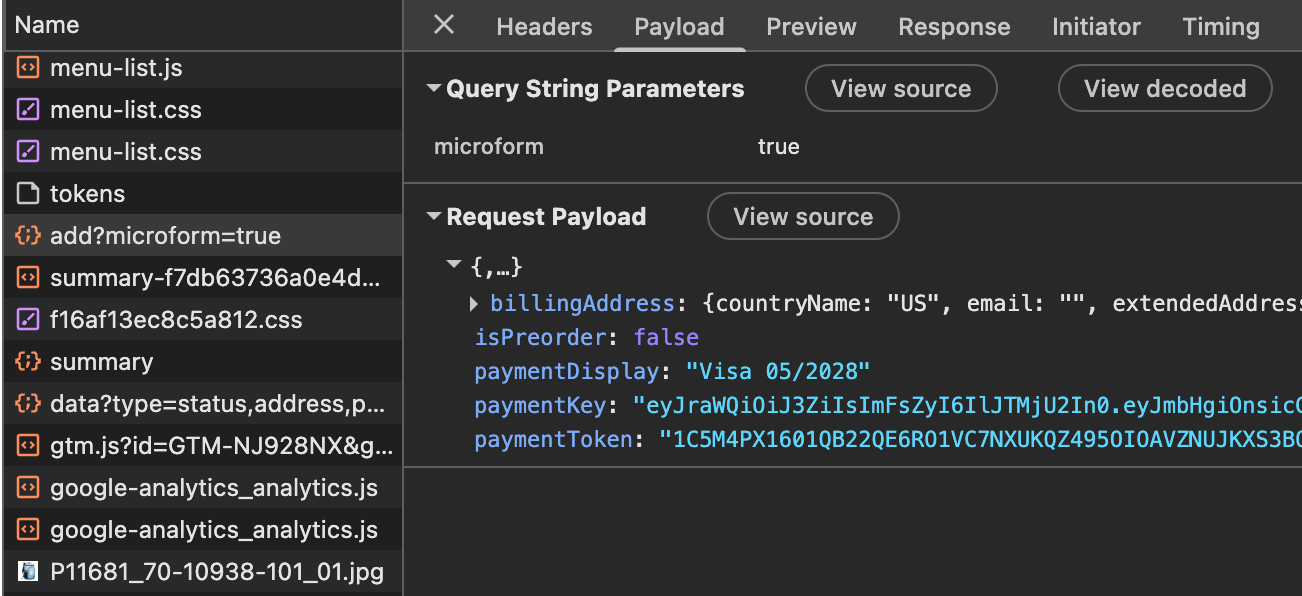Select the Payload tab
1302x596 pixels.
pos(679,27)
